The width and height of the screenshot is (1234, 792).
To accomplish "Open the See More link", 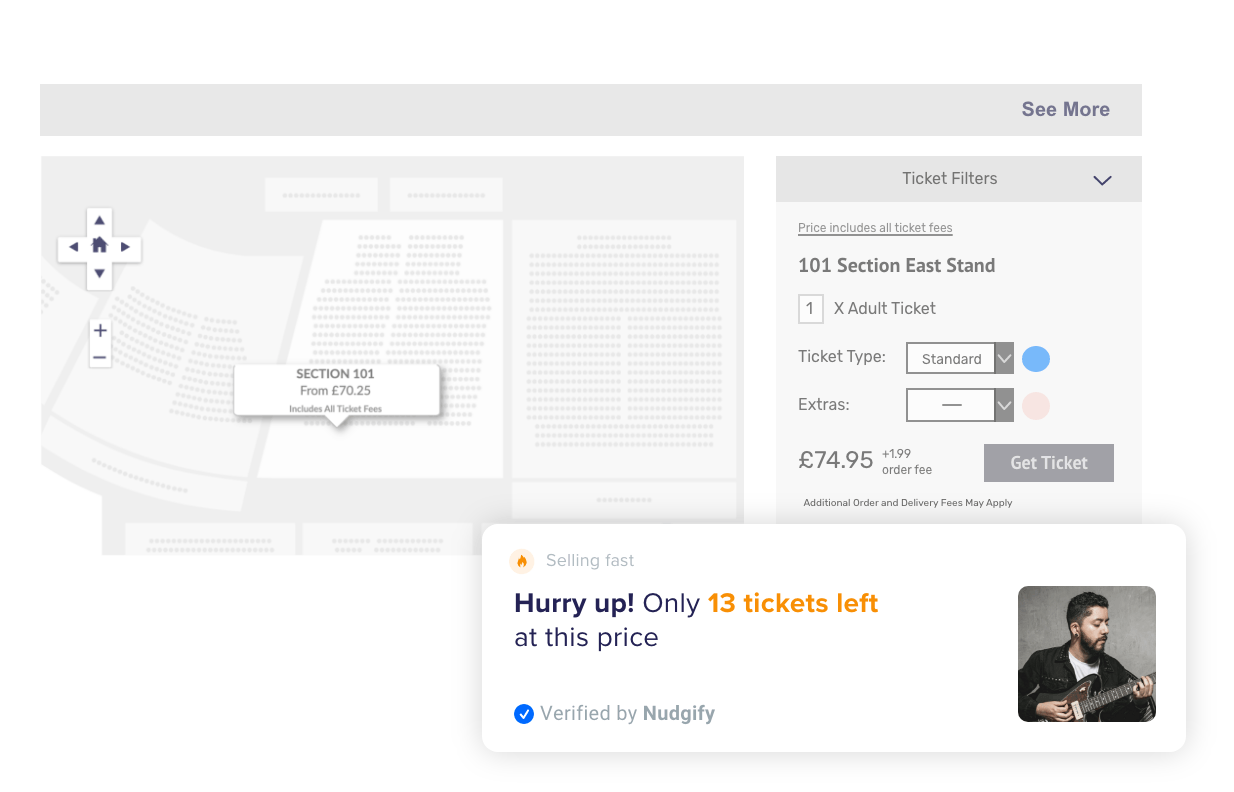I will click(1065, 110).
